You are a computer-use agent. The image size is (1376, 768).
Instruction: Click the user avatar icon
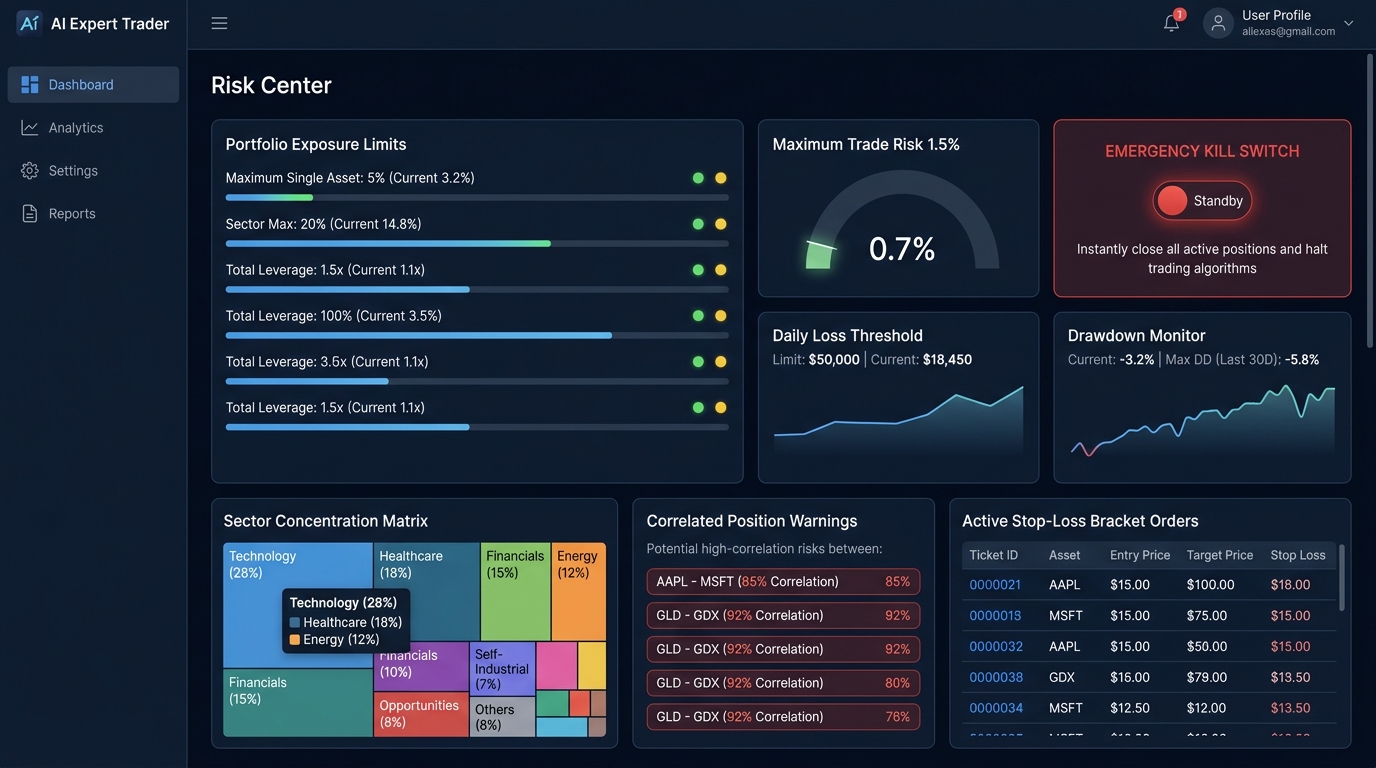tap(1218, 24)
